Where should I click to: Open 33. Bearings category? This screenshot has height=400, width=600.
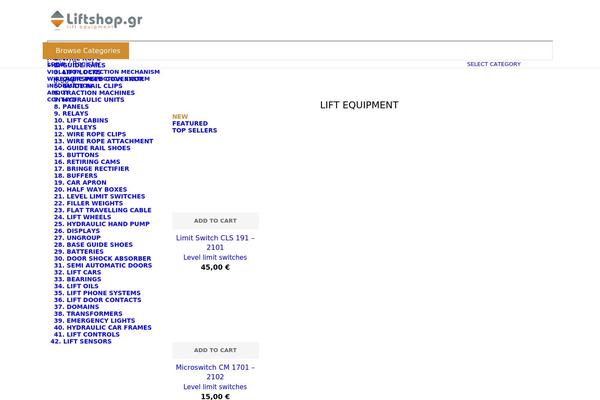[78, 279]
